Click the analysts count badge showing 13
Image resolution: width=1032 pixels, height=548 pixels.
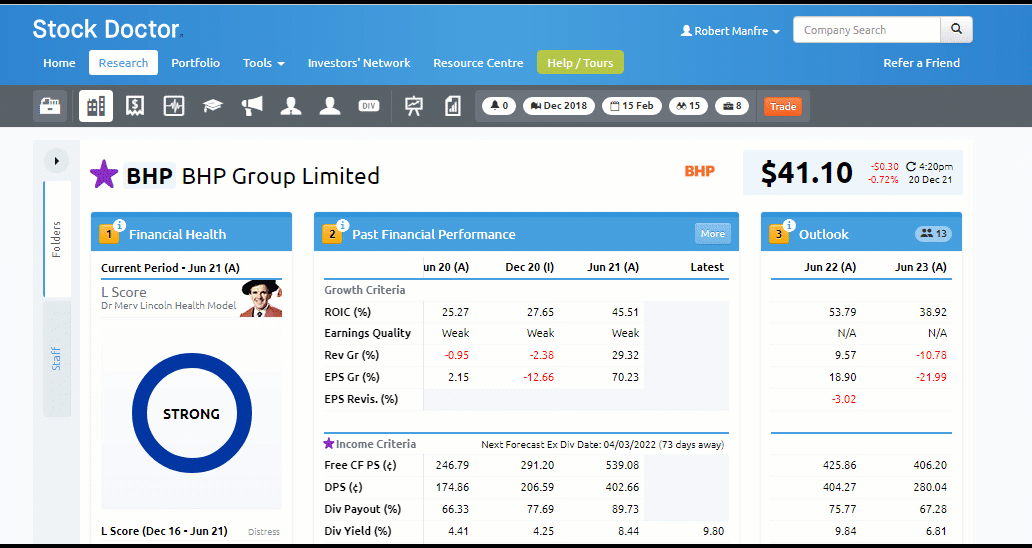933,234
